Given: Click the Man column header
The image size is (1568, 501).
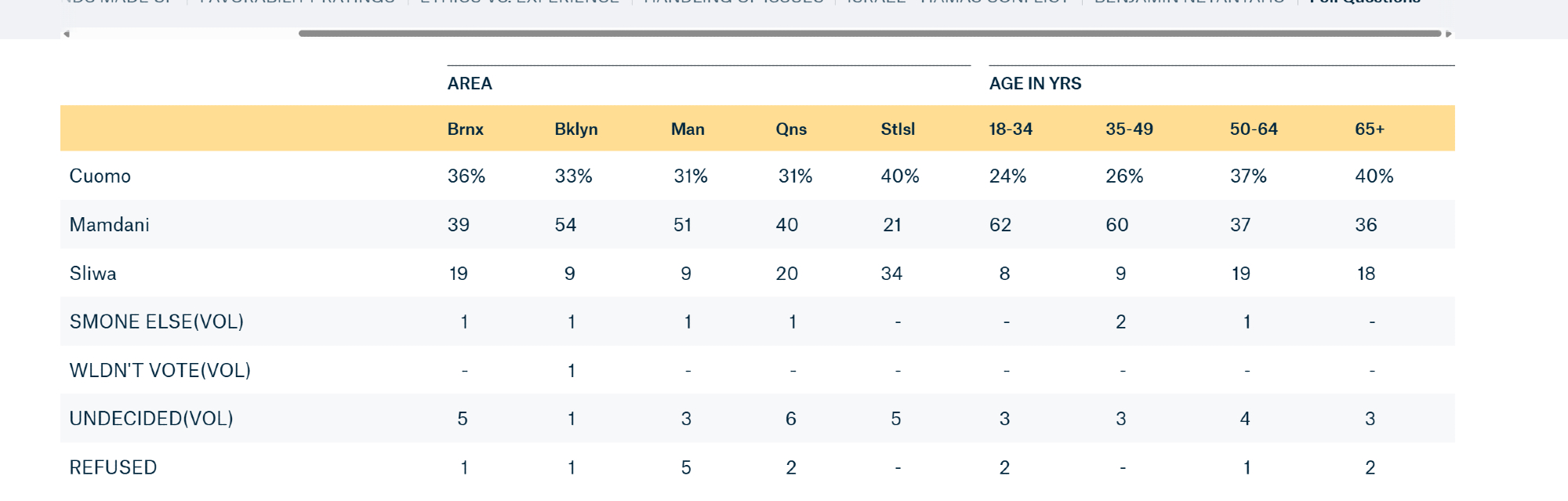Looking at the screenshot, I should [688, 129].
